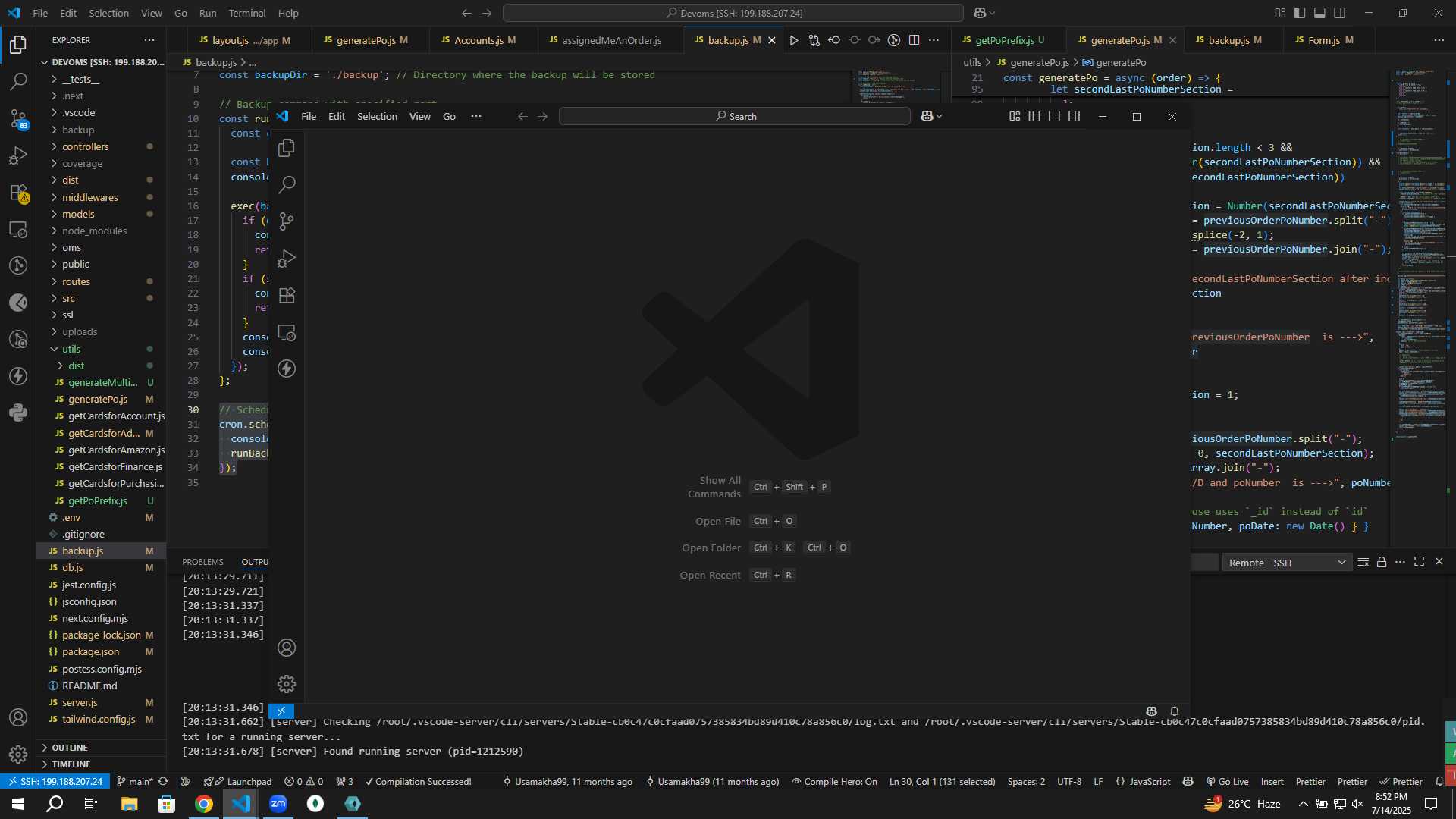
Task: Open Extensions in the front window's activity bar
Action: [287, 295]
